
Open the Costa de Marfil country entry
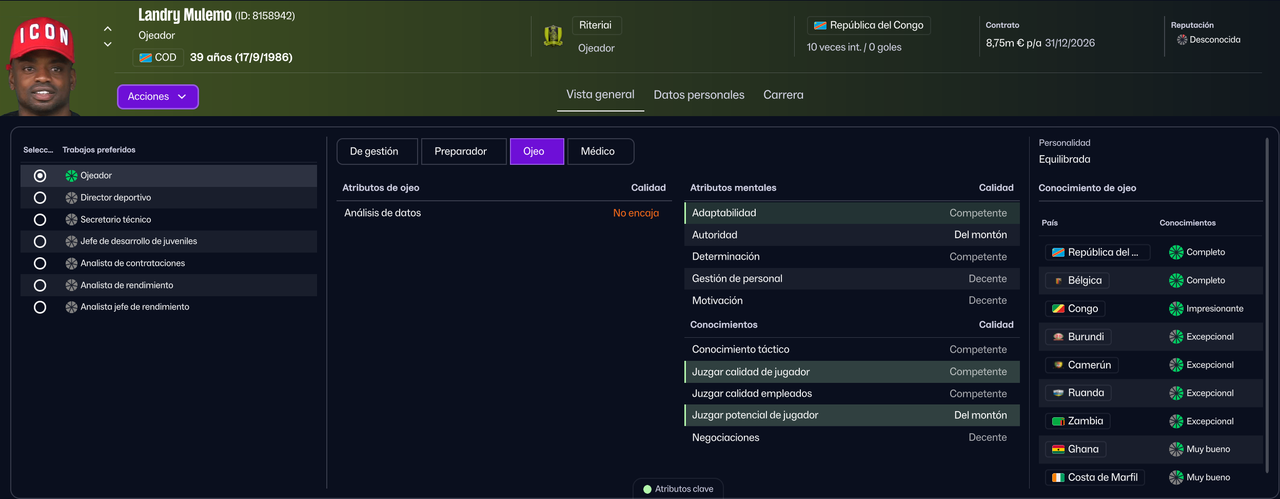pyautogui.click(x=1095, y=478)
